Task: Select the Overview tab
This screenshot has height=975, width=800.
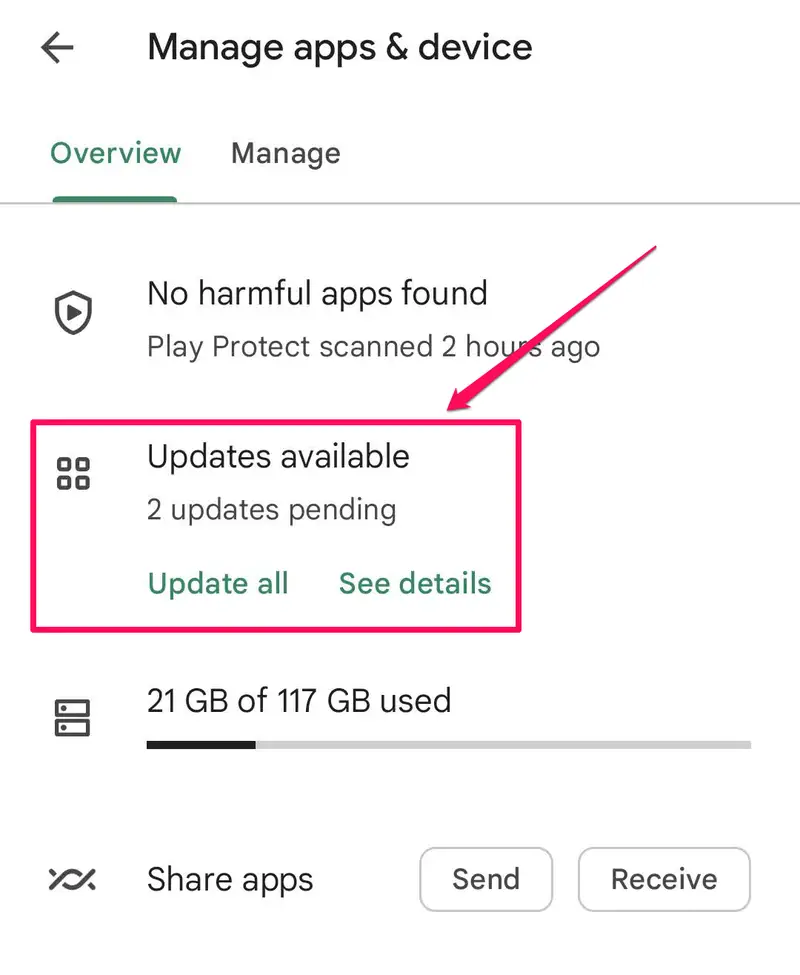Action: tap(115, 153)
